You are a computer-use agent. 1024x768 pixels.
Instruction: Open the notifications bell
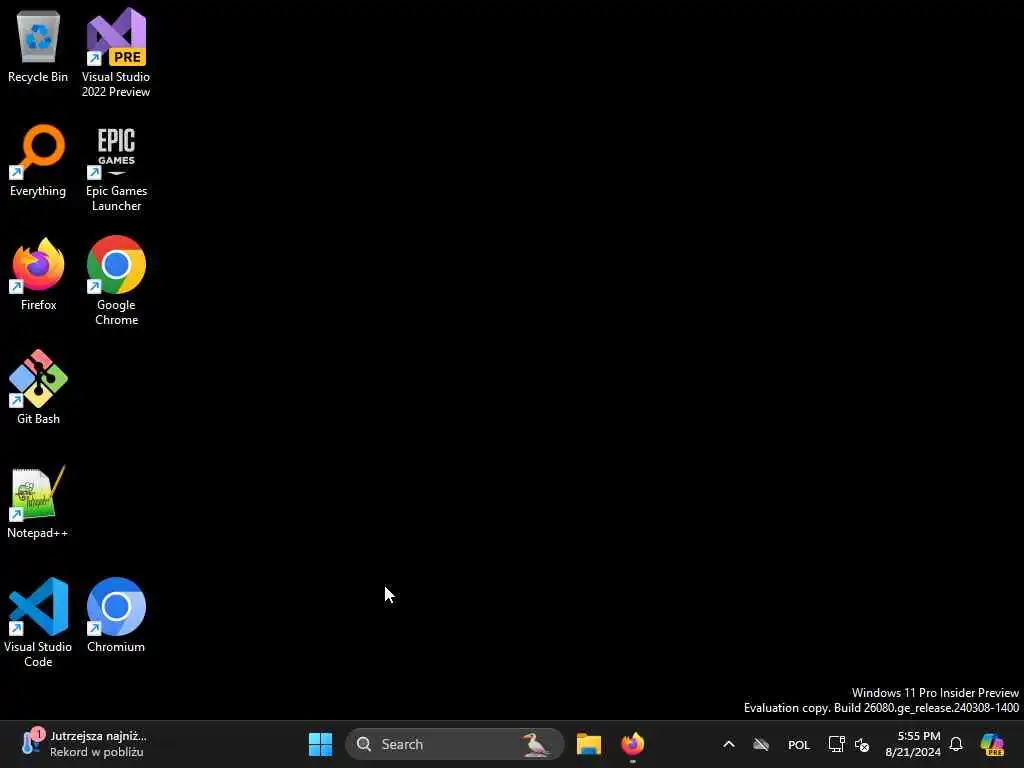click(x=956, y=744)
